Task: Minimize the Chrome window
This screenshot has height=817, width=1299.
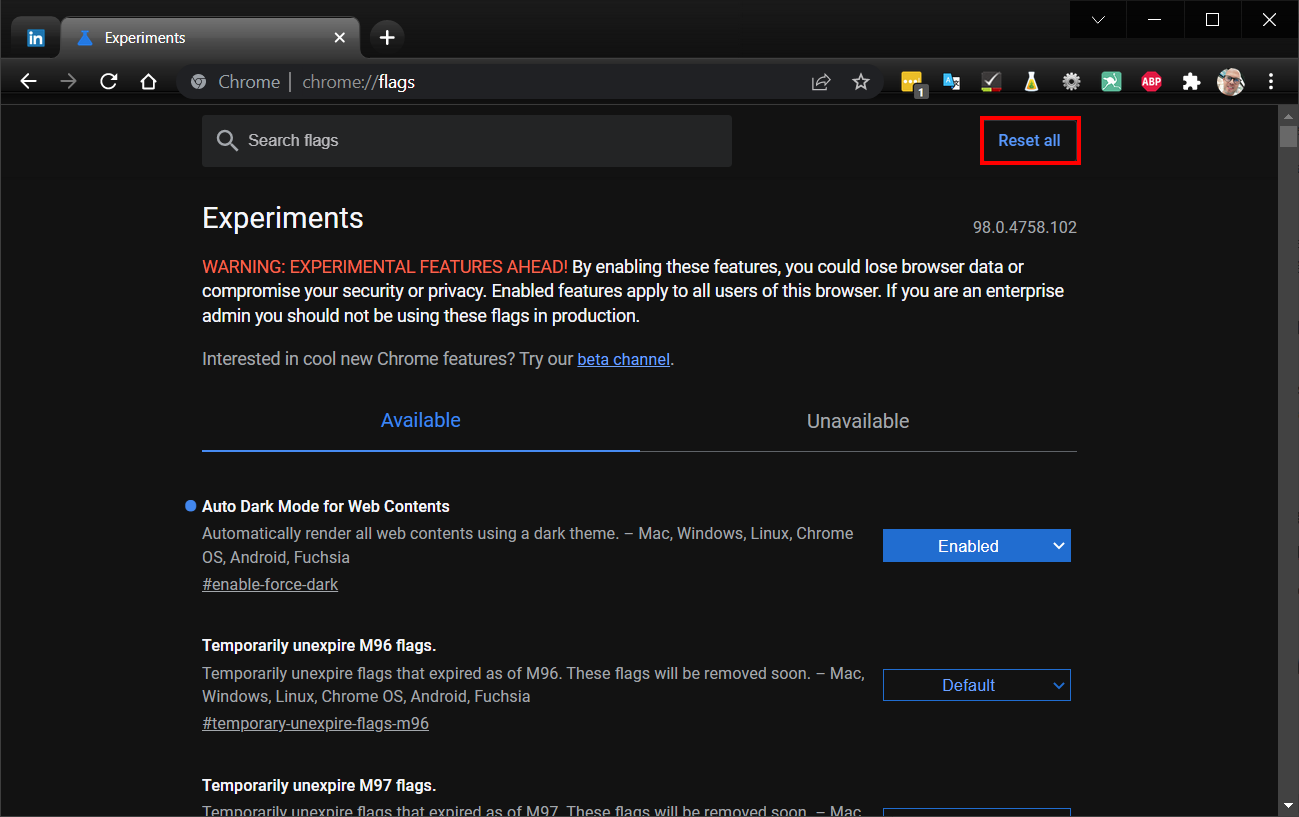Action: [1155, 20]
